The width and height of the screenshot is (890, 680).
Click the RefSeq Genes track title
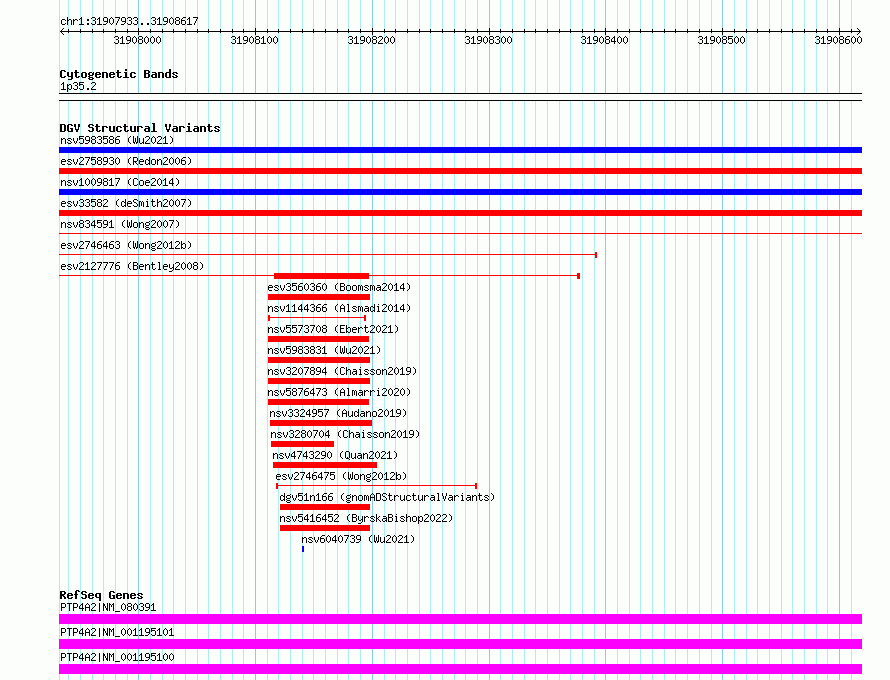pos(101,595)
